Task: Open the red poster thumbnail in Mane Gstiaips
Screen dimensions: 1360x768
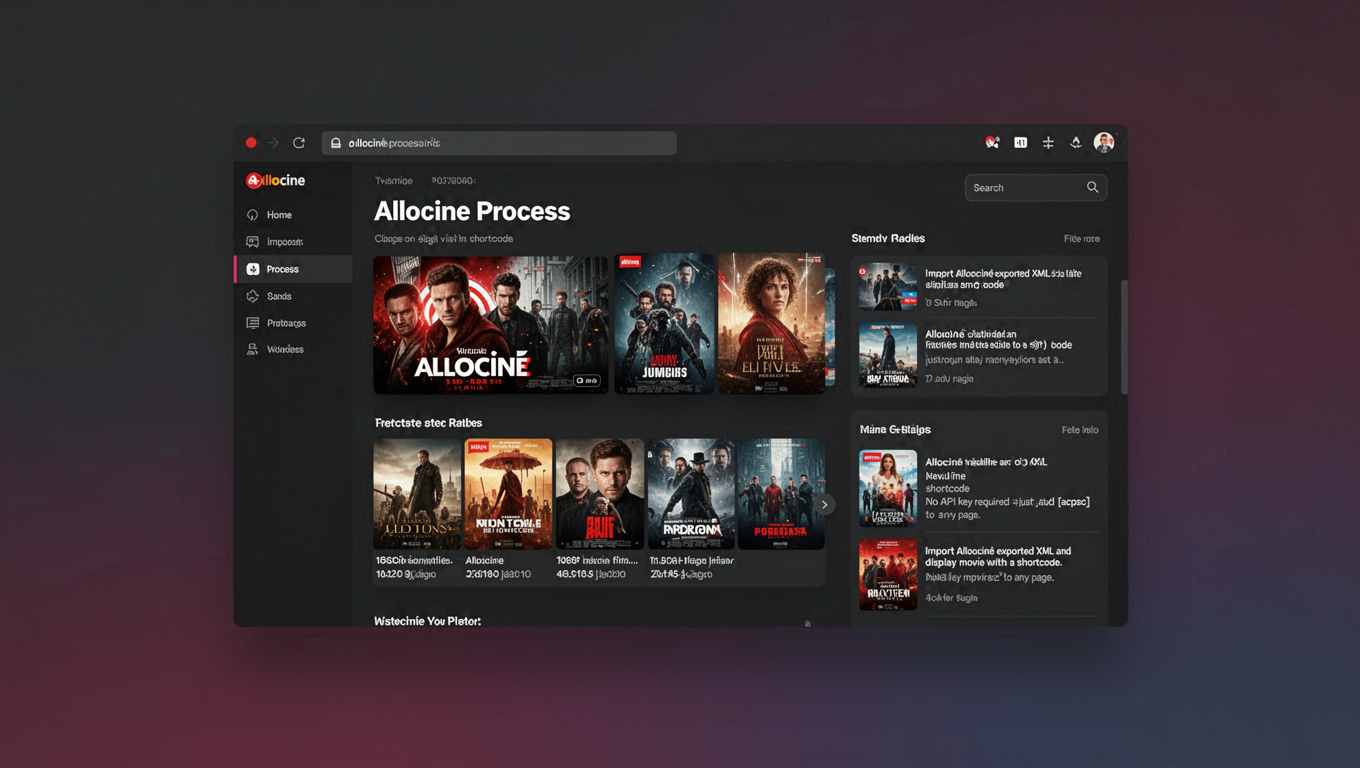Action: point(888,575)
